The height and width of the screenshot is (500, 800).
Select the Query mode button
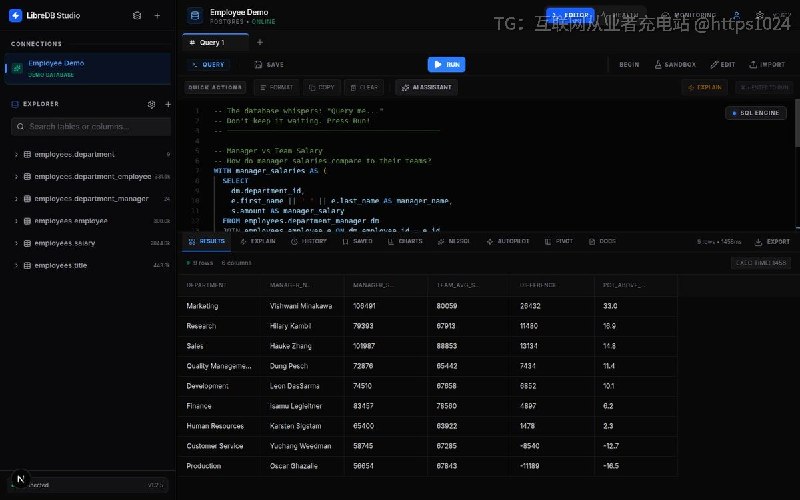coord(208,65)
